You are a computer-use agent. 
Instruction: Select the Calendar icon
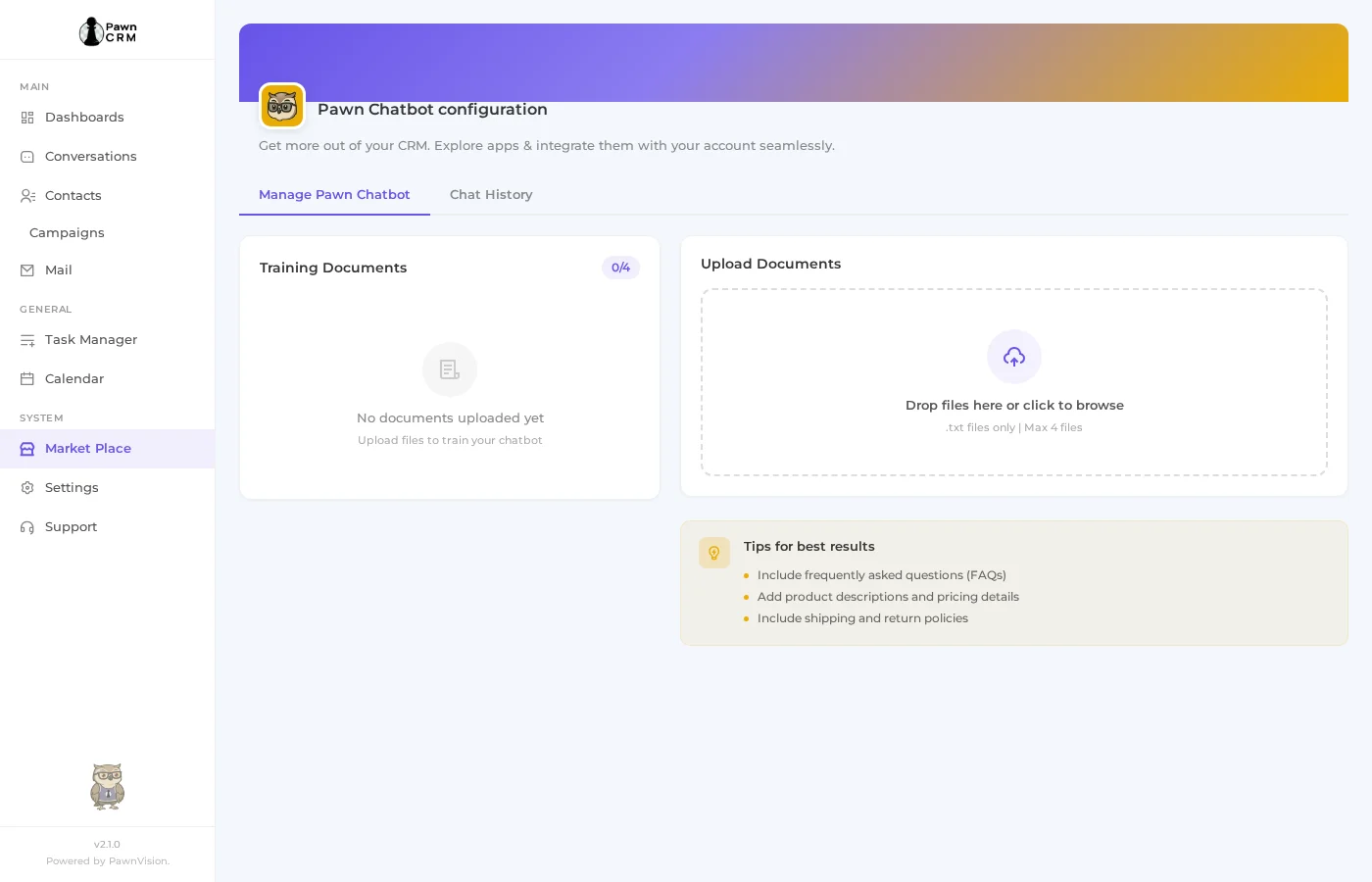(x=28, y=378)
